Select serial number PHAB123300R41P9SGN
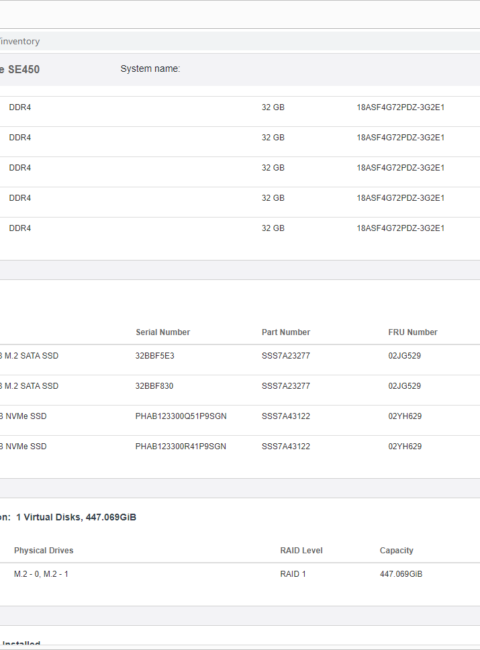 click(181, 446)
